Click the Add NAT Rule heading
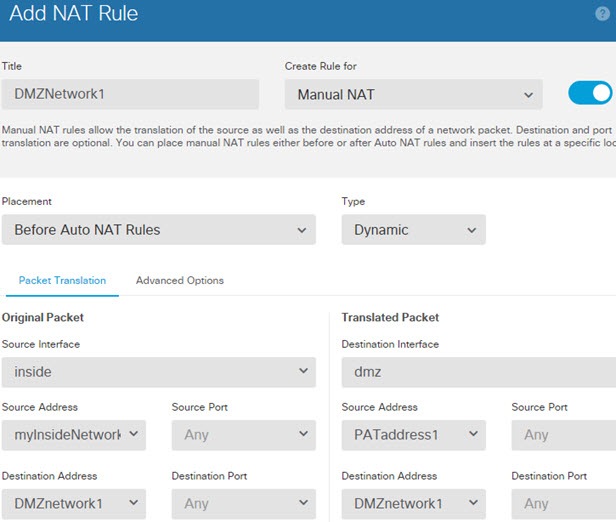Screen dimensions: 616x522 click(x=73, y=13)
